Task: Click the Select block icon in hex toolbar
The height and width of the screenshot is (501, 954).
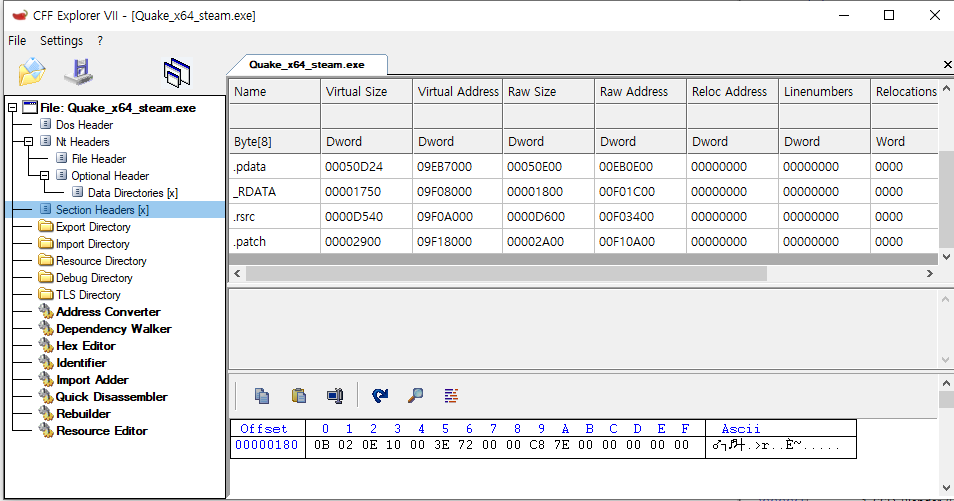Action: pyautogui.click(x=335, y=396)
